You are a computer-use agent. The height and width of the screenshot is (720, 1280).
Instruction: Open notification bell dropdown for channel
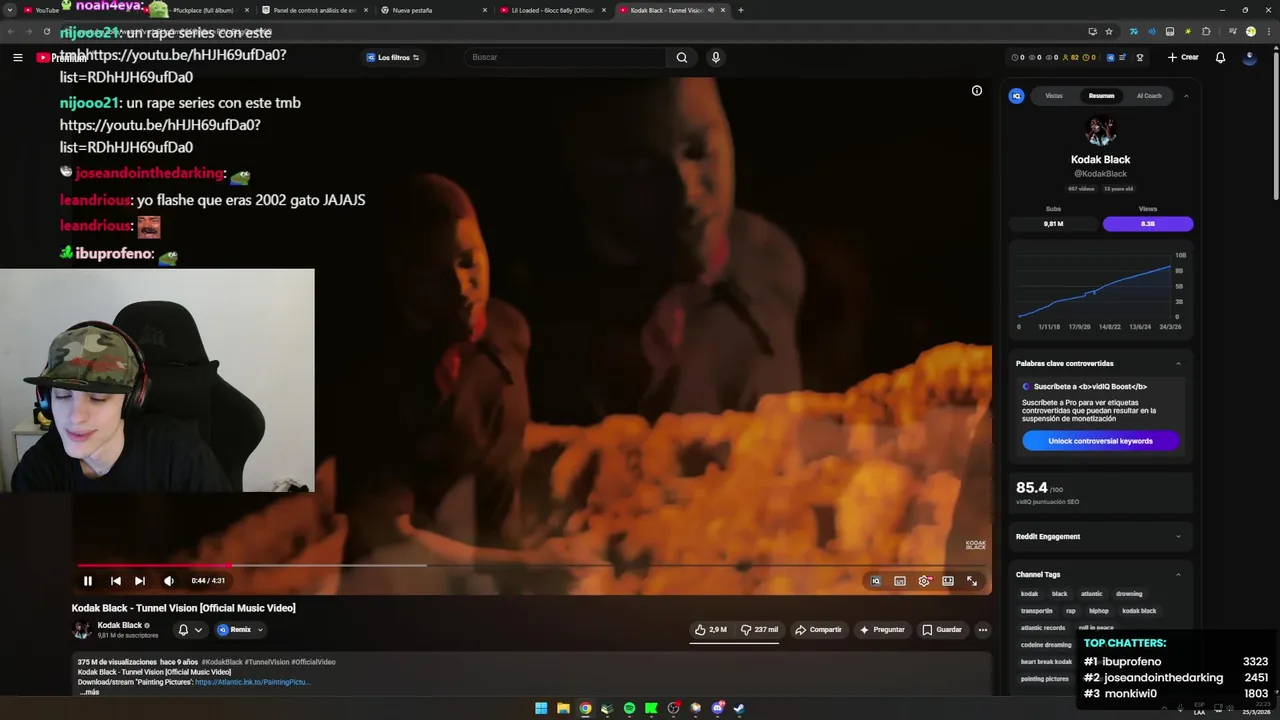click(x=189, y=630)
